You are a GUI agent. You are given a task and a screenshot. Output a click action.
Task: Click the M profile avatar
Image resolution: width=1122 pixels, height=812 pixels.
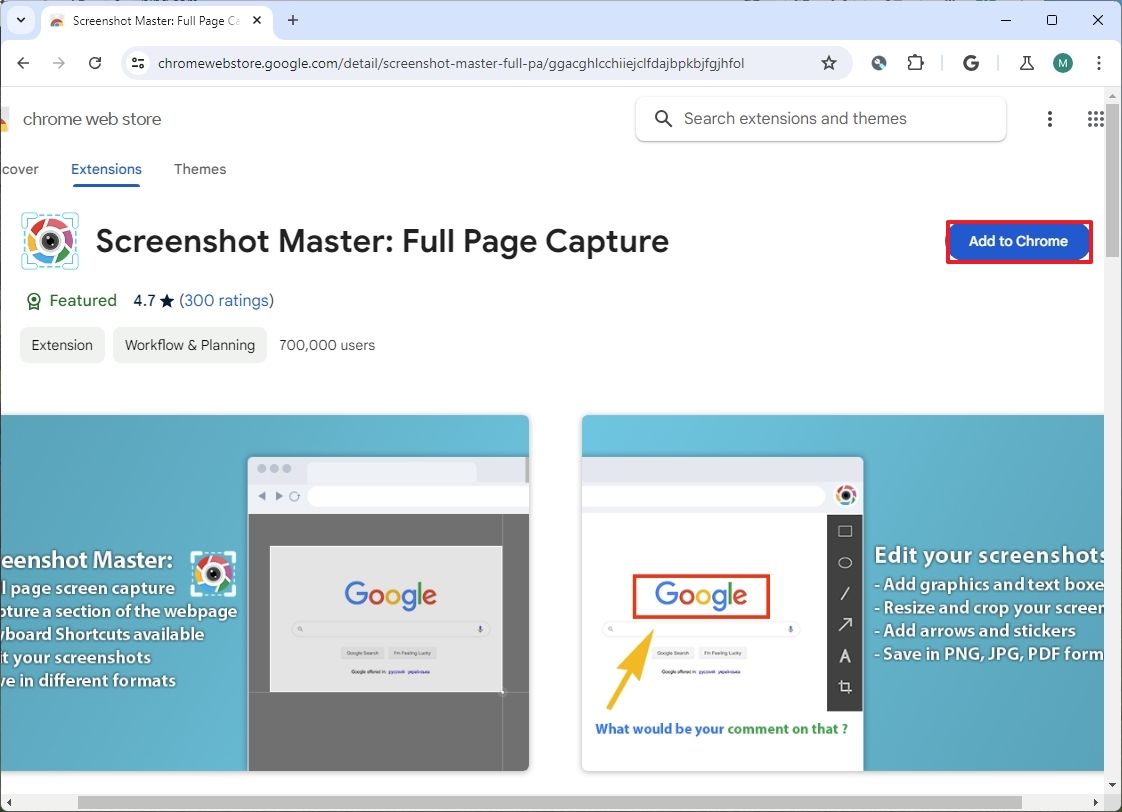(1062, 62)
